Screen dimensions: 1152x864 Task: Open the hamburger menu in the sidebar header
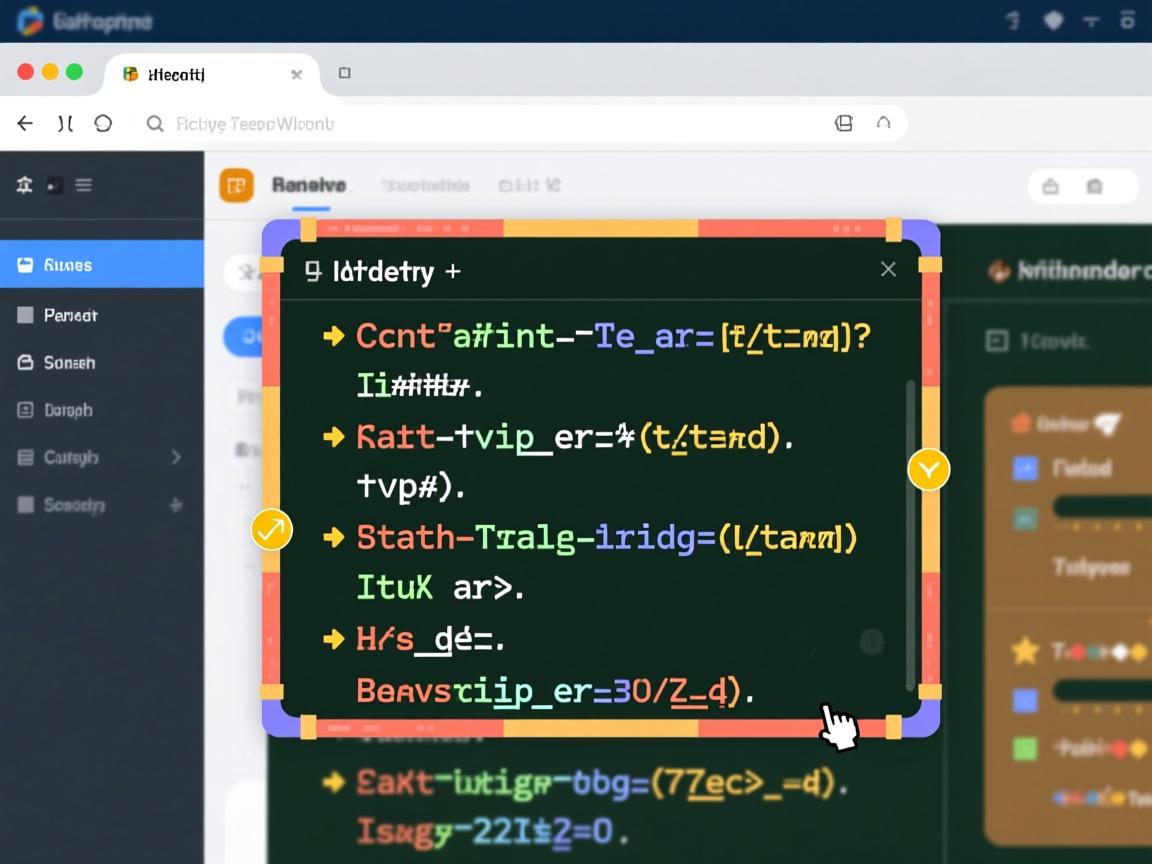84,185
